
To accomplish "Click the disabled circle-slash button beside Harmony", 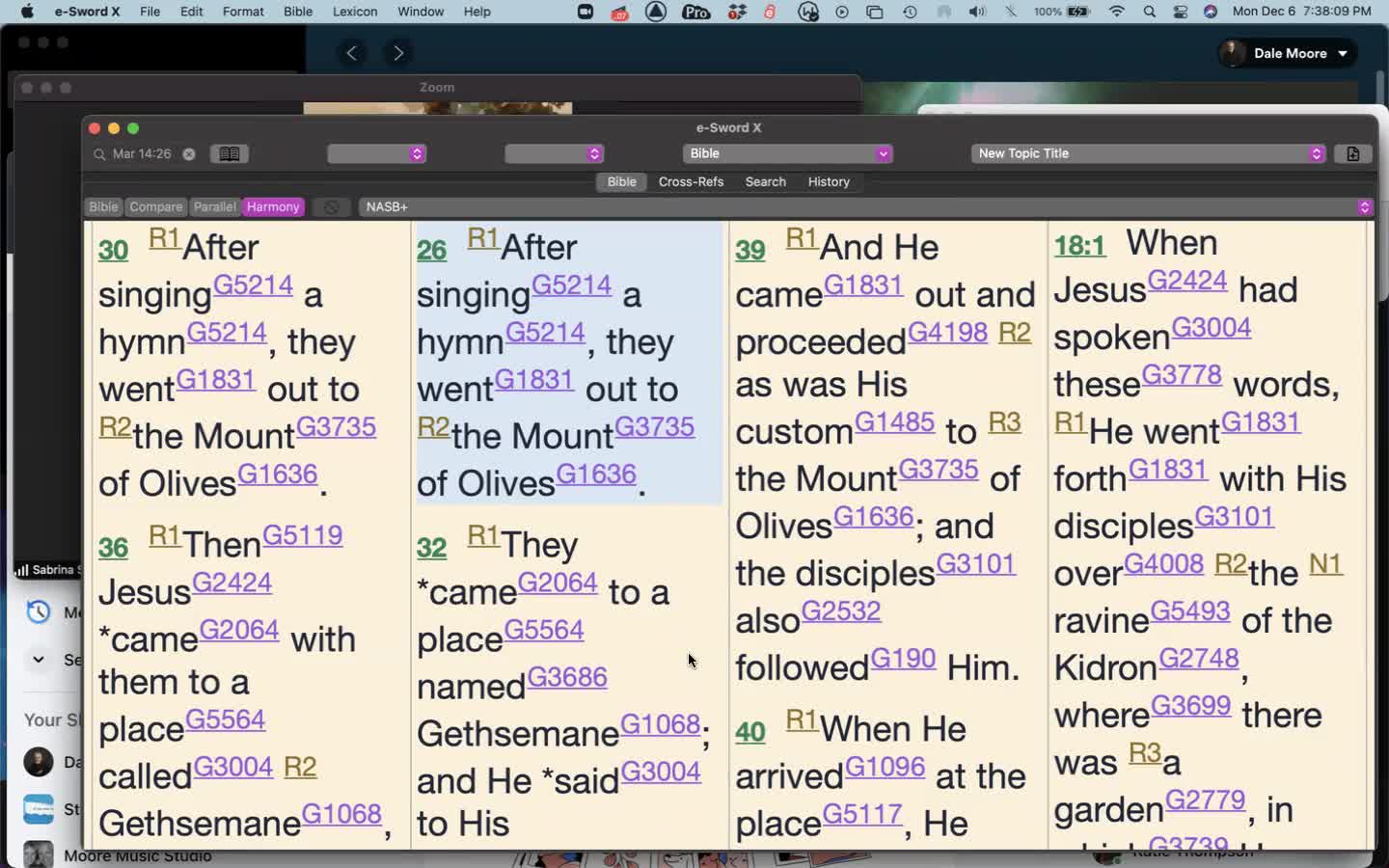I will coord(331,207).
